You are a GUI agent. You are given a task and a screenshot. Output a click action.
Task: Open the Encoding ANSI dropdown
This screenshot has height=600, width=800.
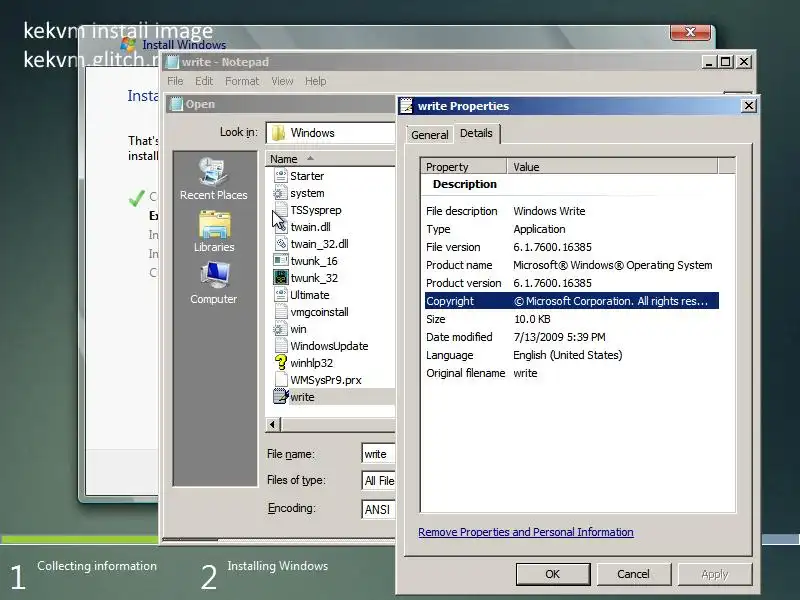(379, 509)
